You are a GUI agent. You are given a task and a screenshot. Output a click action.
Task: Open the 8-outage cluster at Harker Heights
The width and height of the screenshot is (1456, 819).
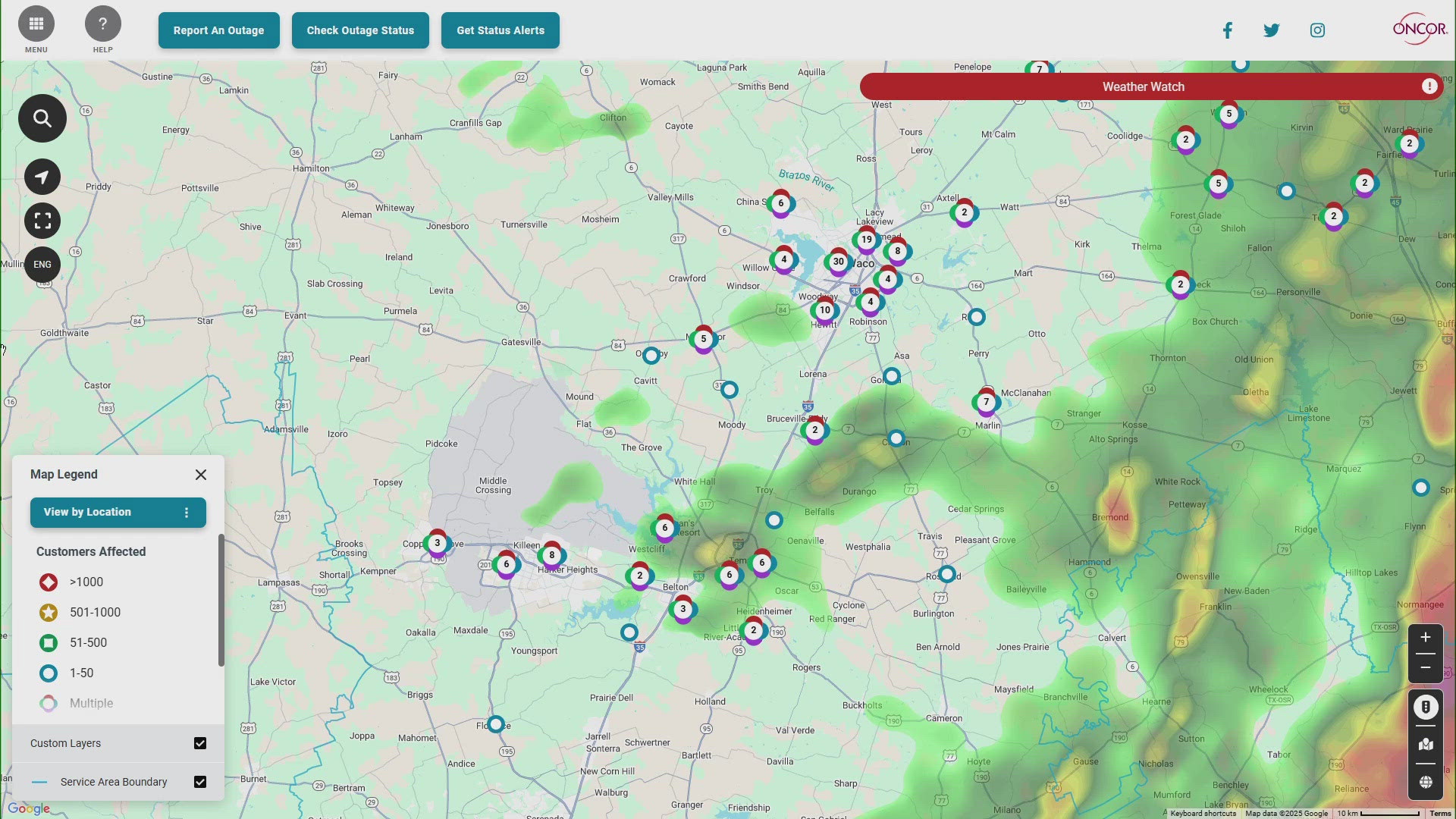point(551,555)
